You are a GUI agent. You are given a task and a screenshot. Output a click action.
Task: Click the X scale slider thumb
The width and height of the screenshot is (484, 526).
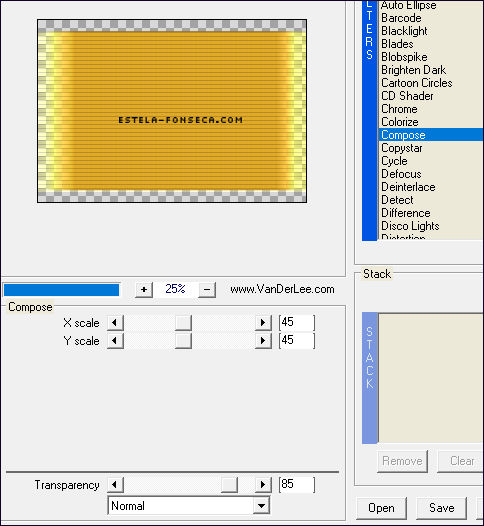[x=183, y=323]
